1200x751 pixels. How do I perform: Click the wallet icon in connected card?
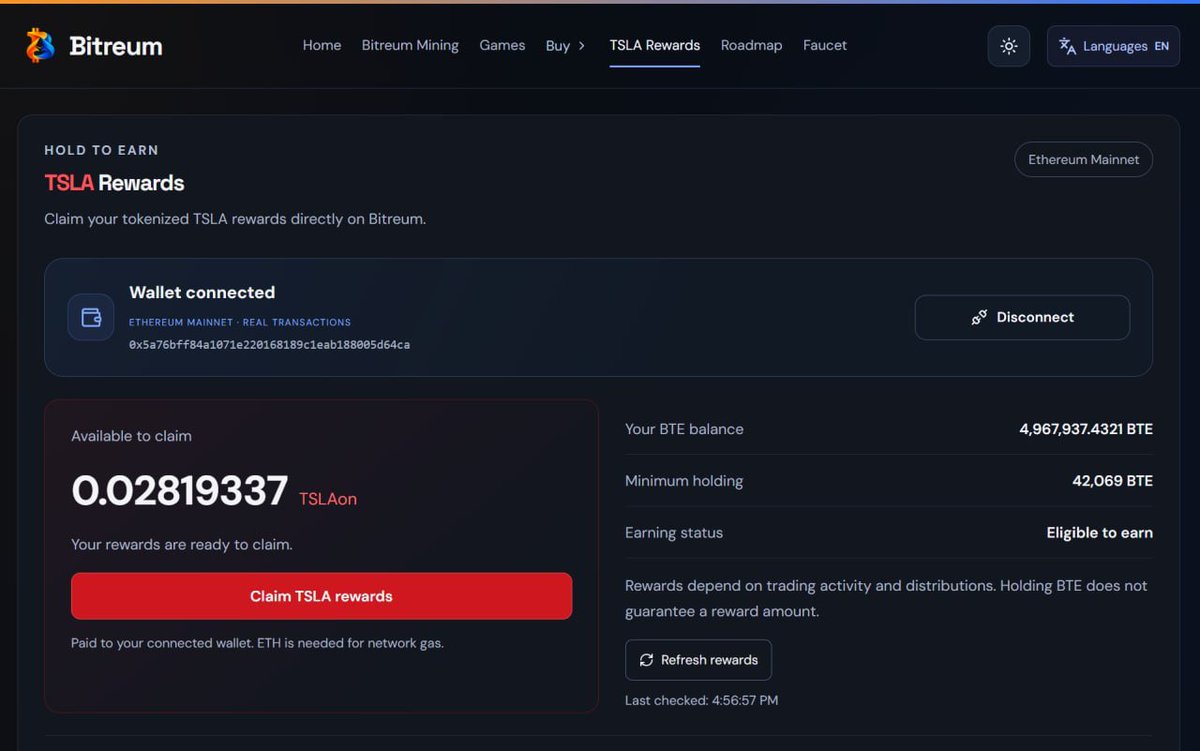pyautogui.click(x=91, y=318)
